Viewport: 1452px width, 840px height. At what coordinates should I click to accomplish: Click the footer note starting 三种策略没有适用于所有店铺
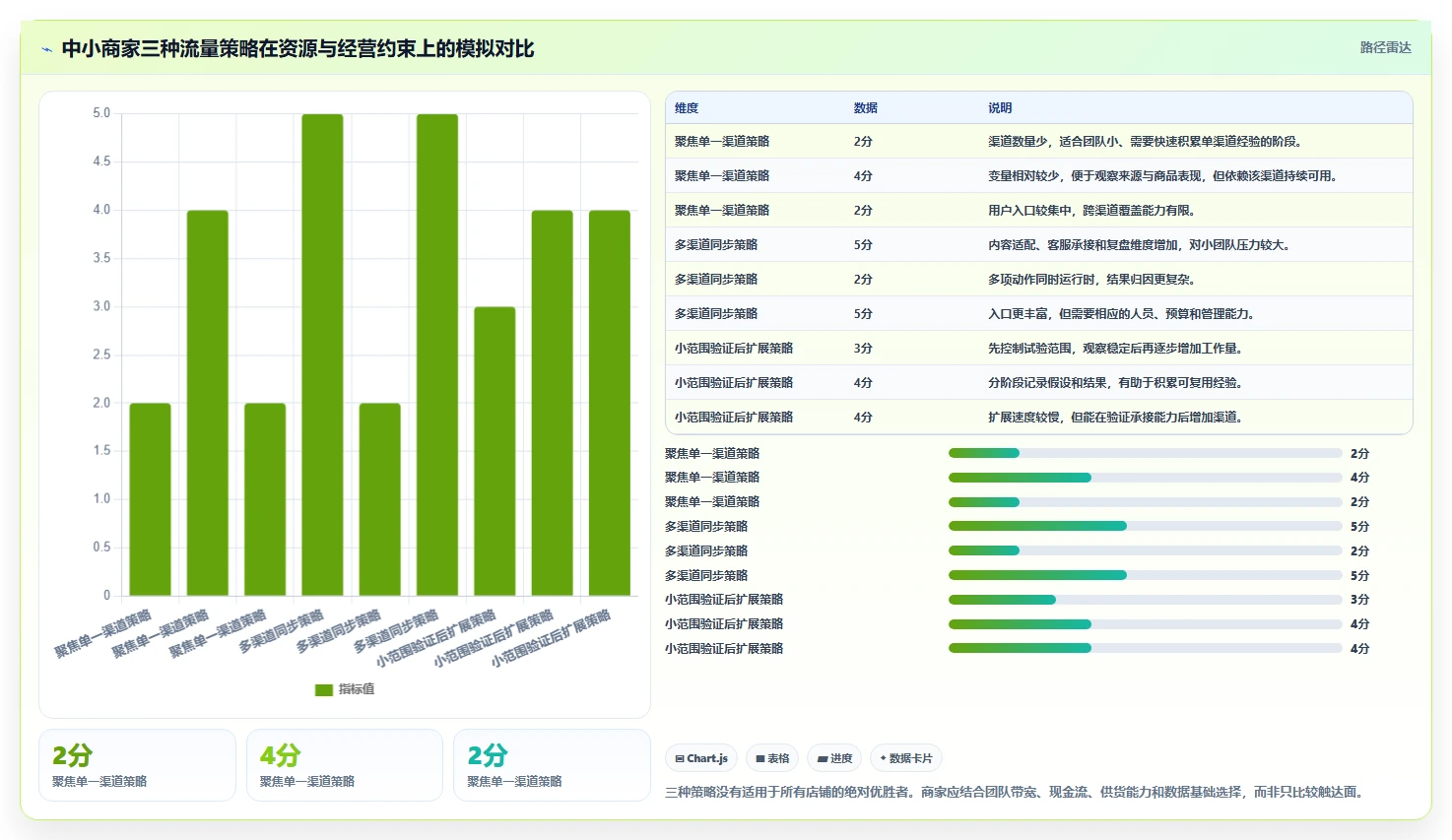pyautogui.click(x=1017, y=793)
